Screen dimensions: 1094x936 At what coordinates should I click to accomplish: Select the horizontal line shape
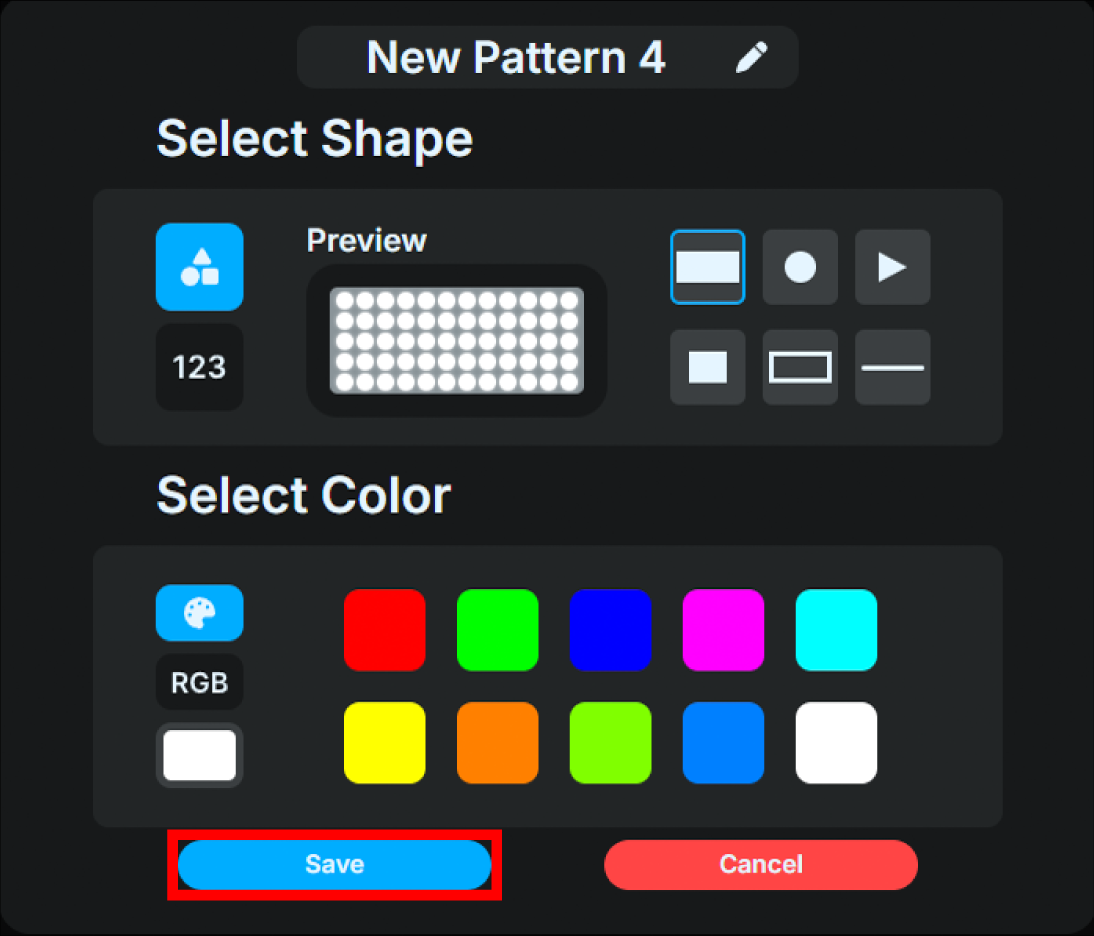pos(892,367)
